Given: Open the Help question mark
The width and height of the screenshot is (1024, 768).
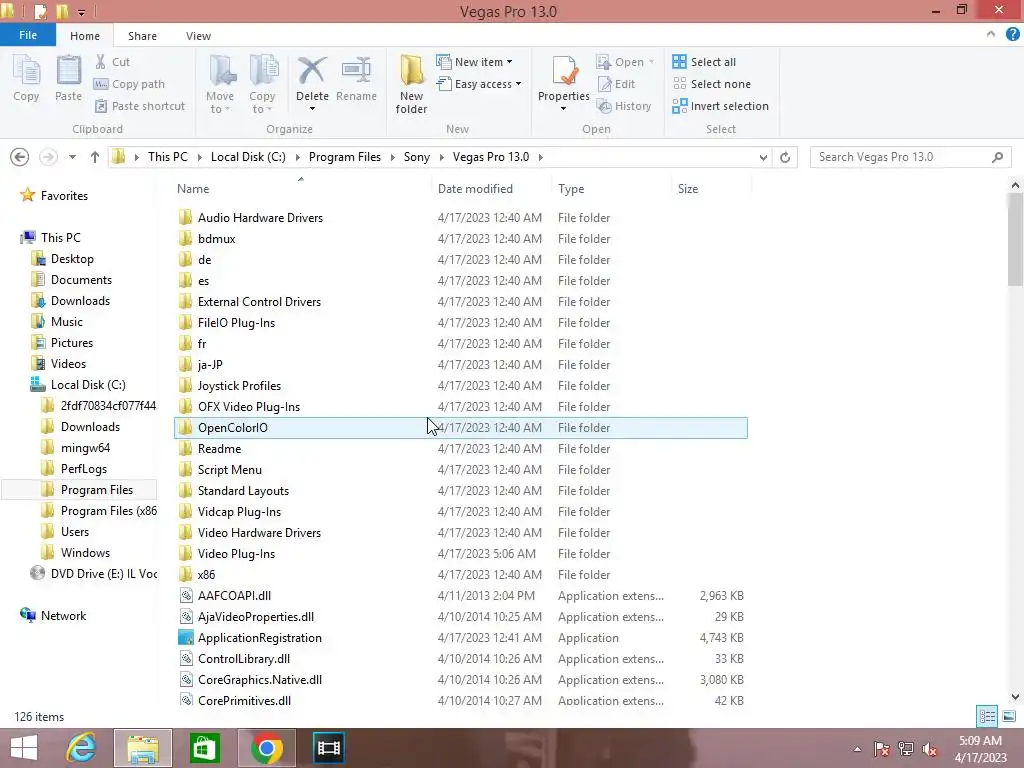Looking at the screenshot, I should tap(1012, 35).
